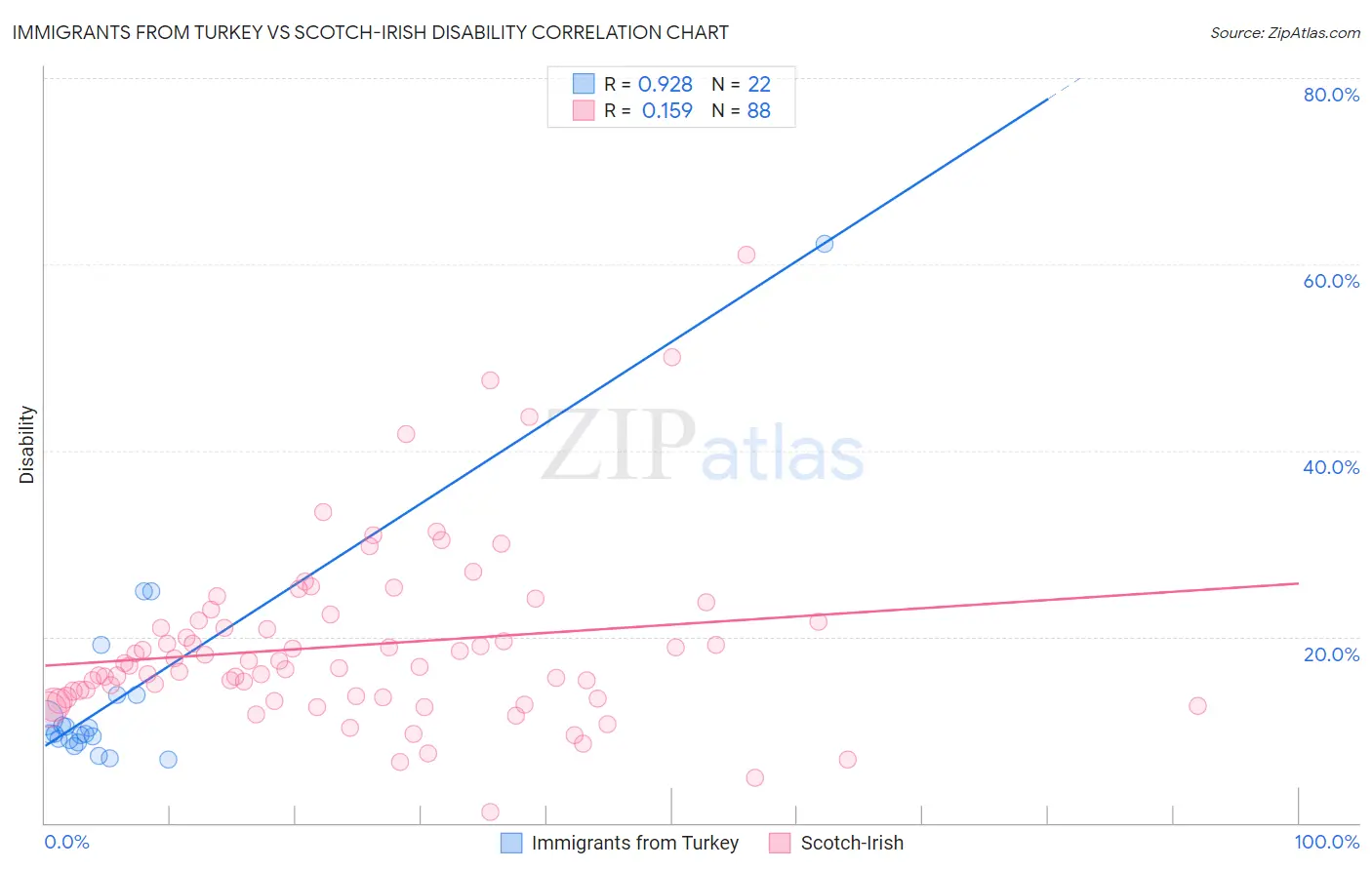Click the 0.0% x-axis label
The width and height of the screenshot is (1372, 870).
(x=66, y=843)
